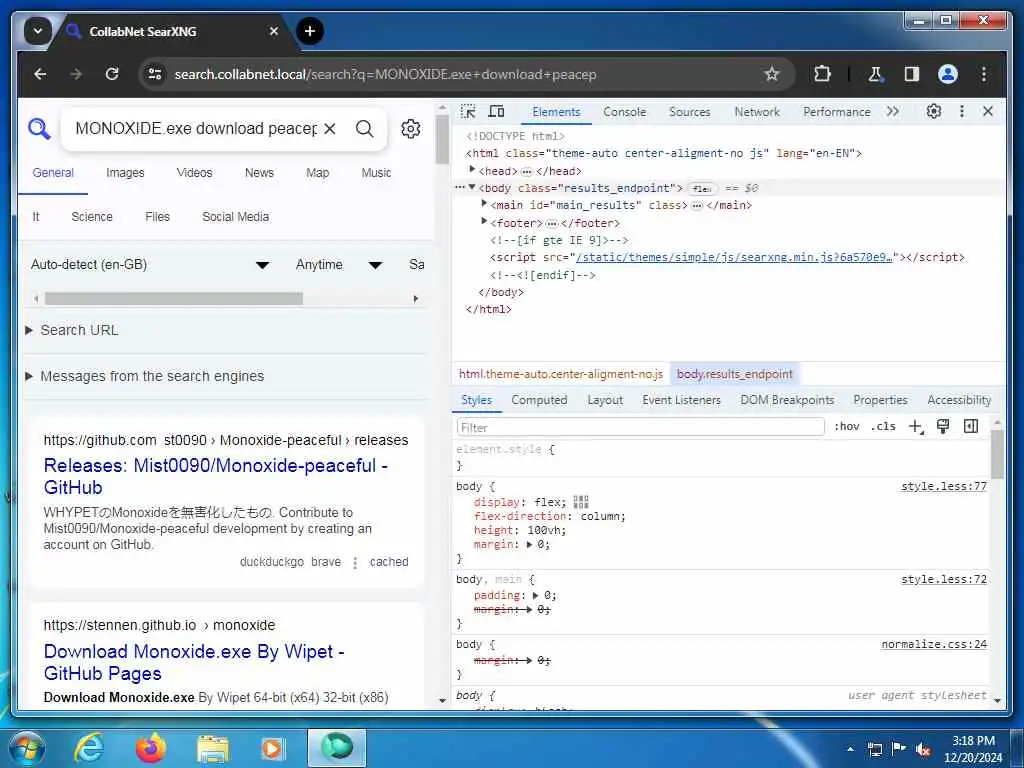Select the News search category

[x=259, y=172]
